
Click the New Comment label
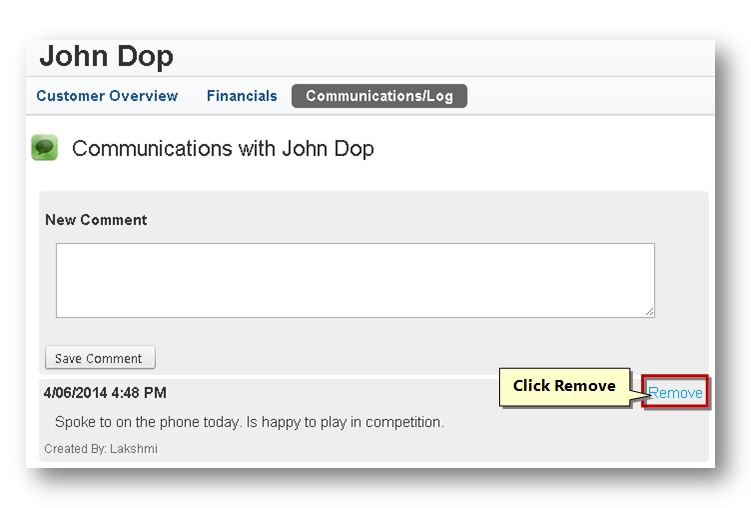[x=96, y=220]
